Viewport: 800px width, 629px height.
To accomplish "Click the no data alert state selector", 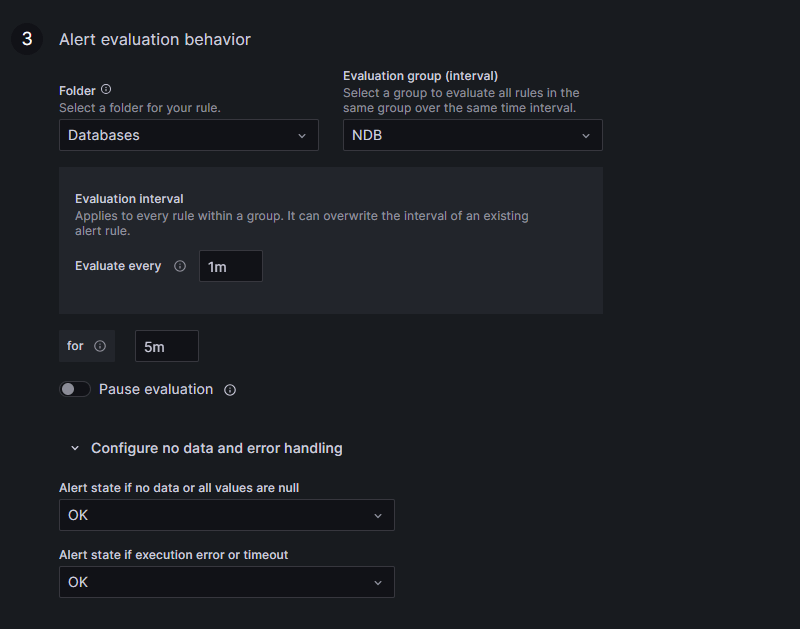I will click(x=226, y=515).
